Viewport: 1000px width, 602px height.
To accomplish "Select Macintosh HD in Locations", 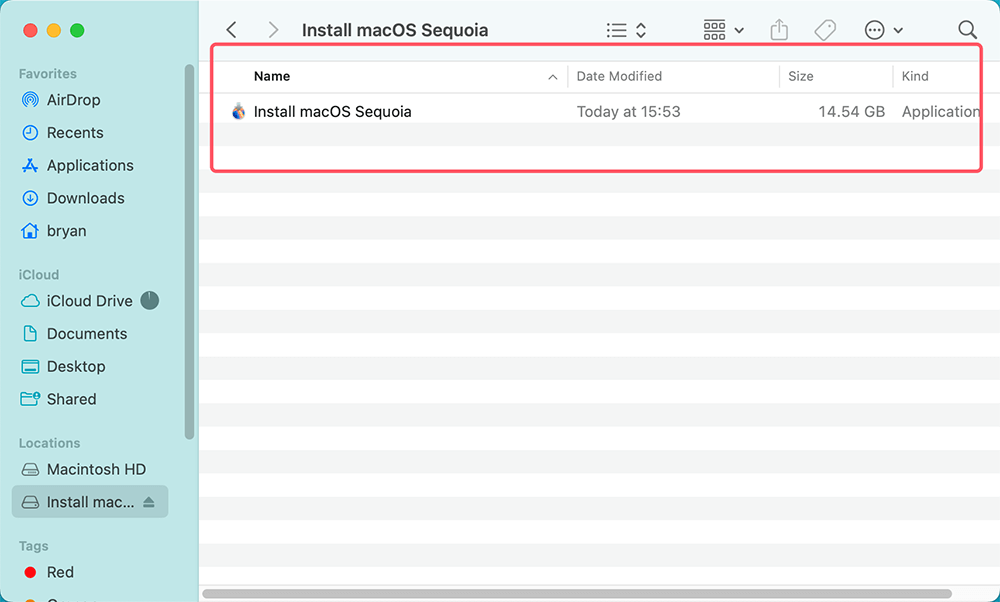I will pos(96,469).
